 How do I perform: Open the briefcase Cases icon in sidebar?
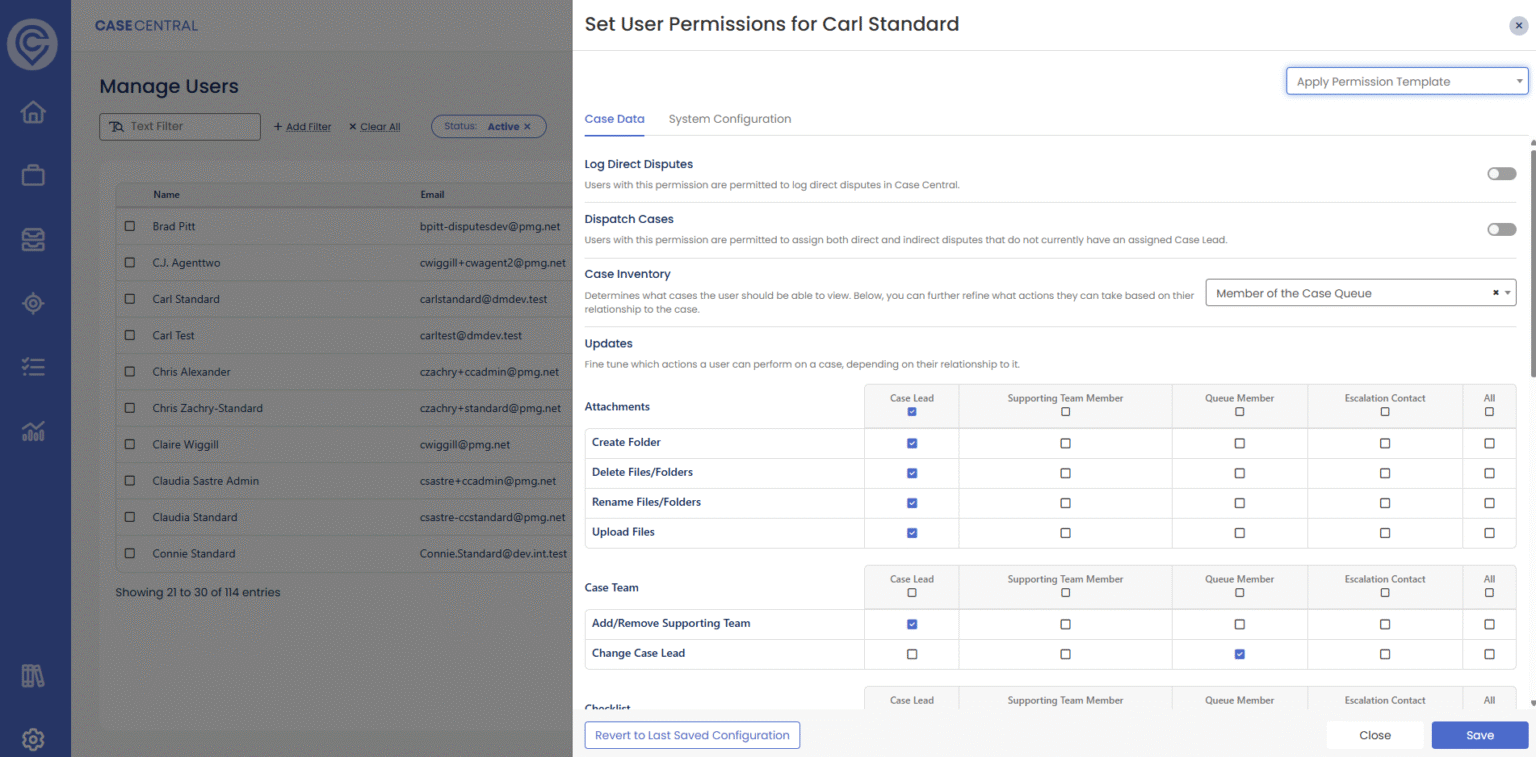pyautogui.click(x=33, y=176)
